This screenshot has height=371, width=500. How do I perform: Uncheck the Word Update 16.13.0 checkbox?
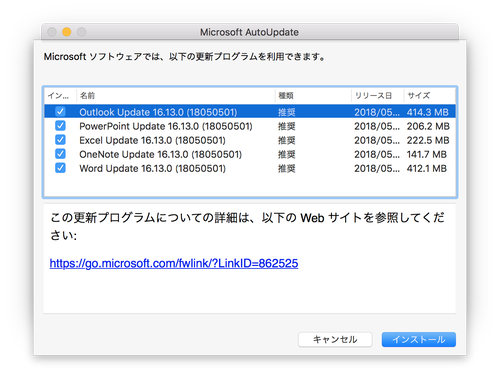60,168
